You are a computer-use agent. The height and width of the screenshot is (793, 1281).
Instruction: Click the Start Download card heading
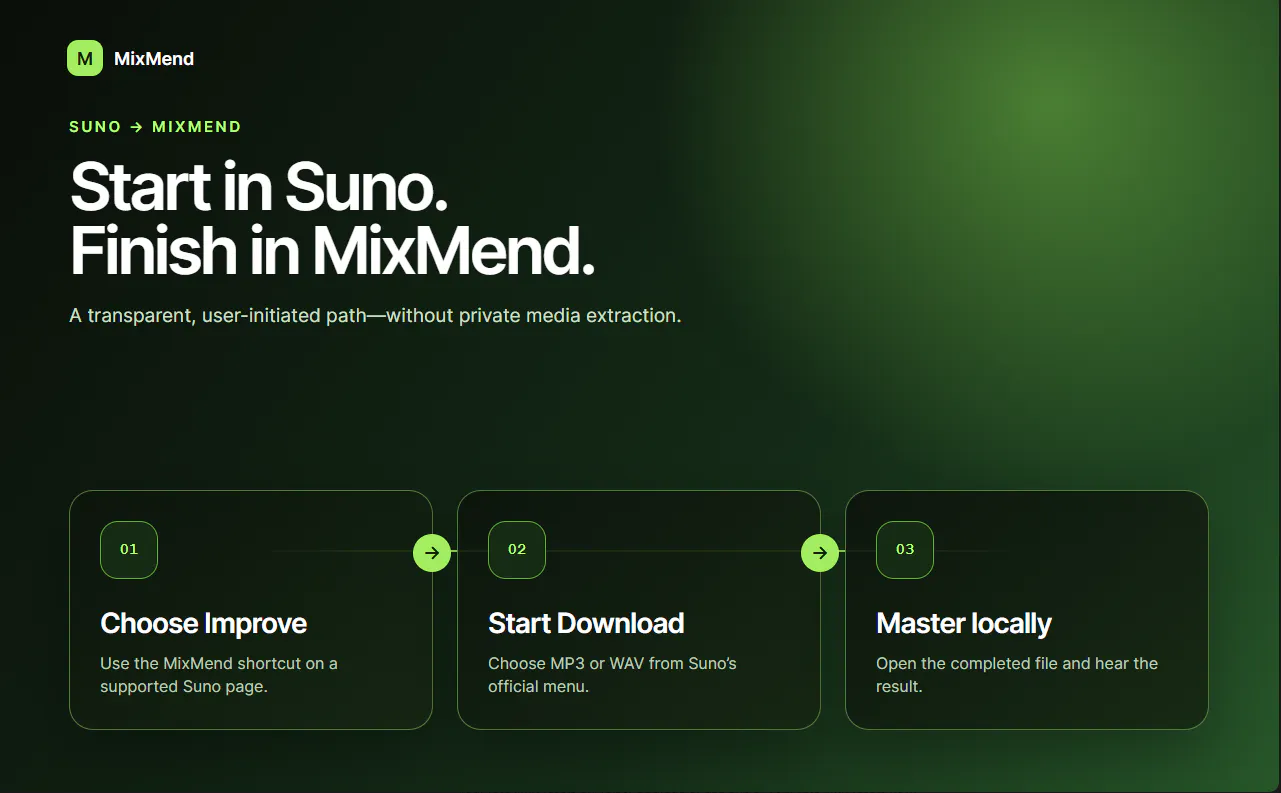(x=586, y=624)
